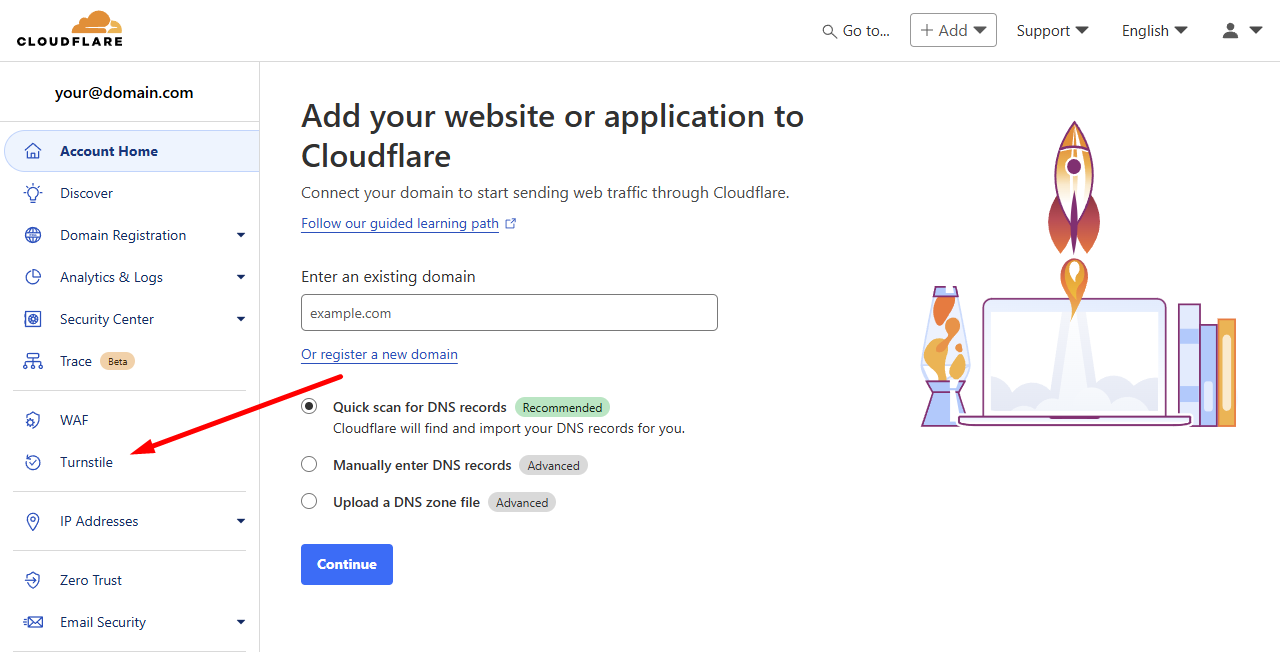Click the Analytics & Logs chart icon
The height and width of the screenshot is (652, 1280).
tap(33, 277)
